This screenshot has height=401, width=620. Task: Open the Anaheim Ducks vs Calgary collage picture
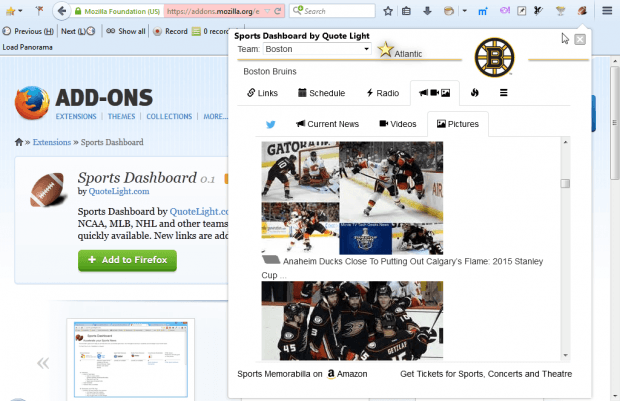coord(352,198)
